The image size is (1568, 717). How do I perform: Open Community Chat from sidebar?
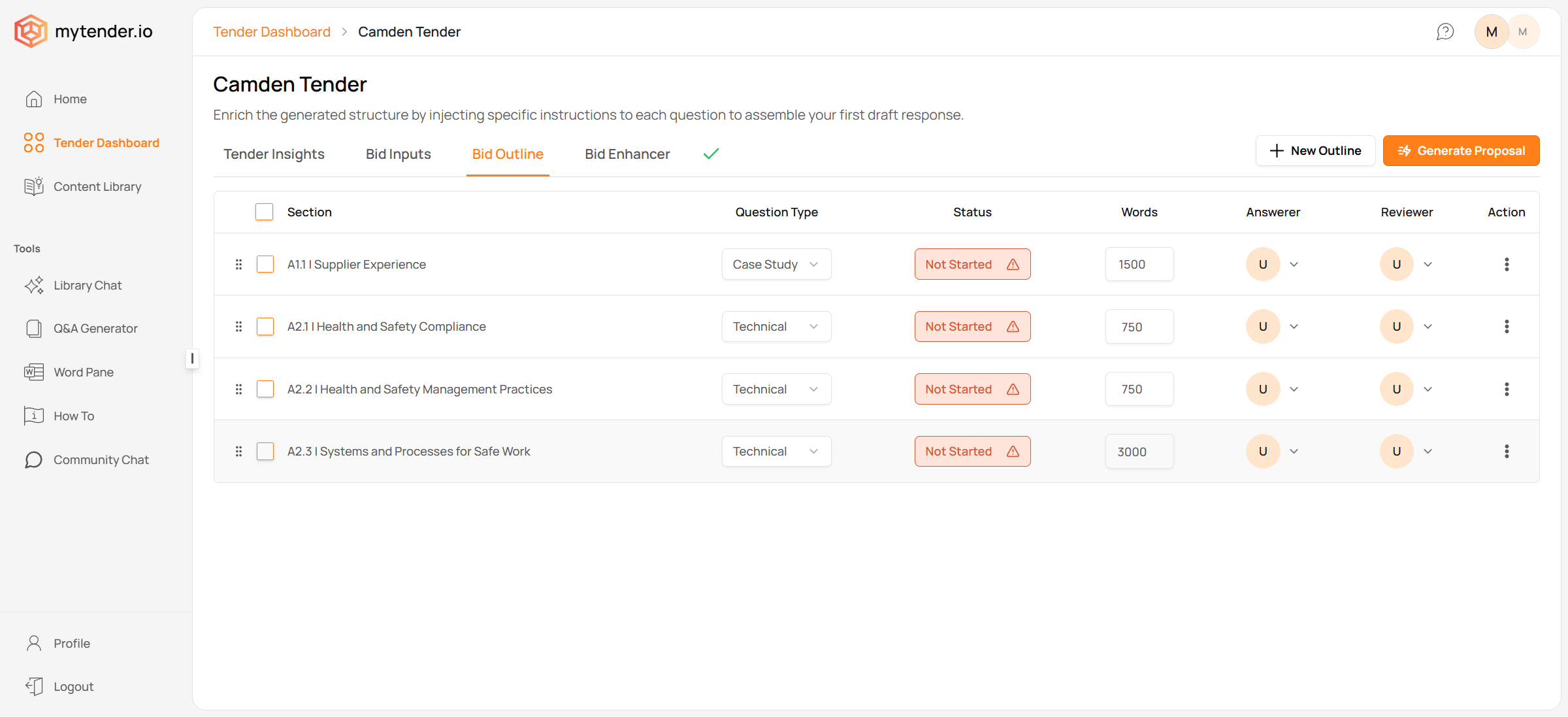[x=101, y=459]
